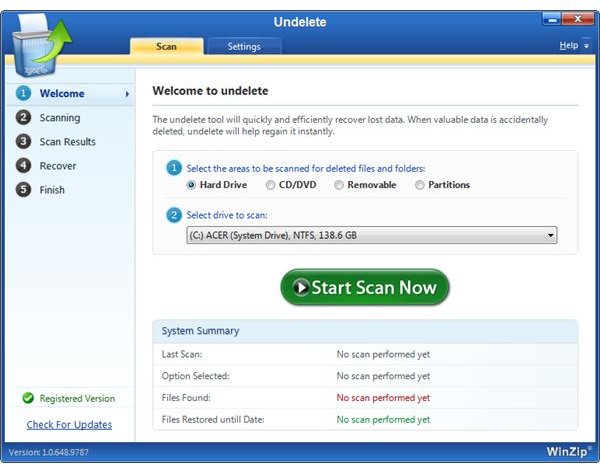Screen dimensions: 600x466
Task: Minimize the Undelete window
Action: 552,19
